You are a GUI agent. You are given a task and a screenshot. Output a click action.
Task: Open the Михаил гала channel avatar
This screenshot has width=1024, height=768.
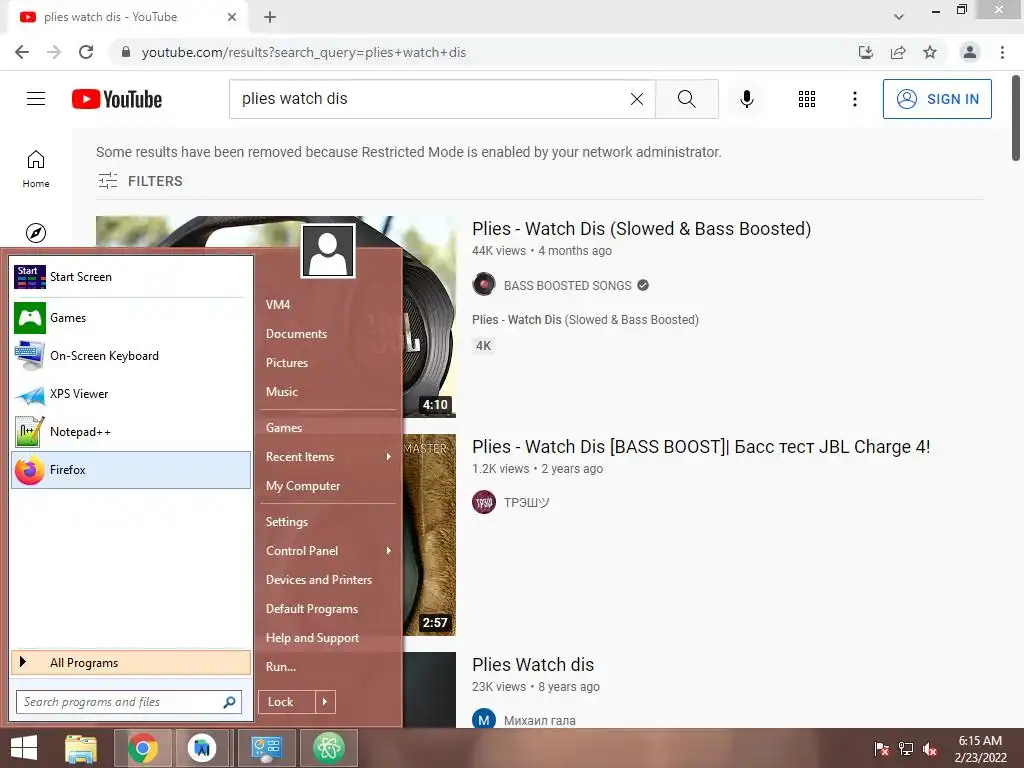click(x=483, y=720)
